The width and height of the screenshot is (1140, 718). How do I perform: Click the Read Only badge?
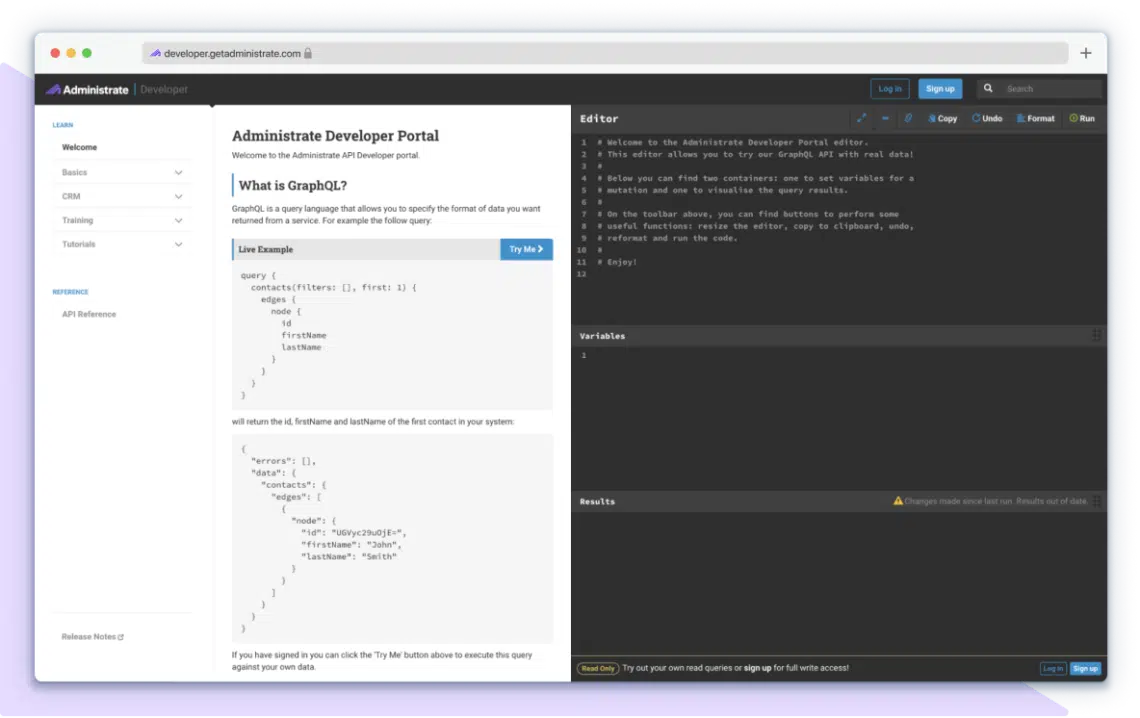(598, 669)
